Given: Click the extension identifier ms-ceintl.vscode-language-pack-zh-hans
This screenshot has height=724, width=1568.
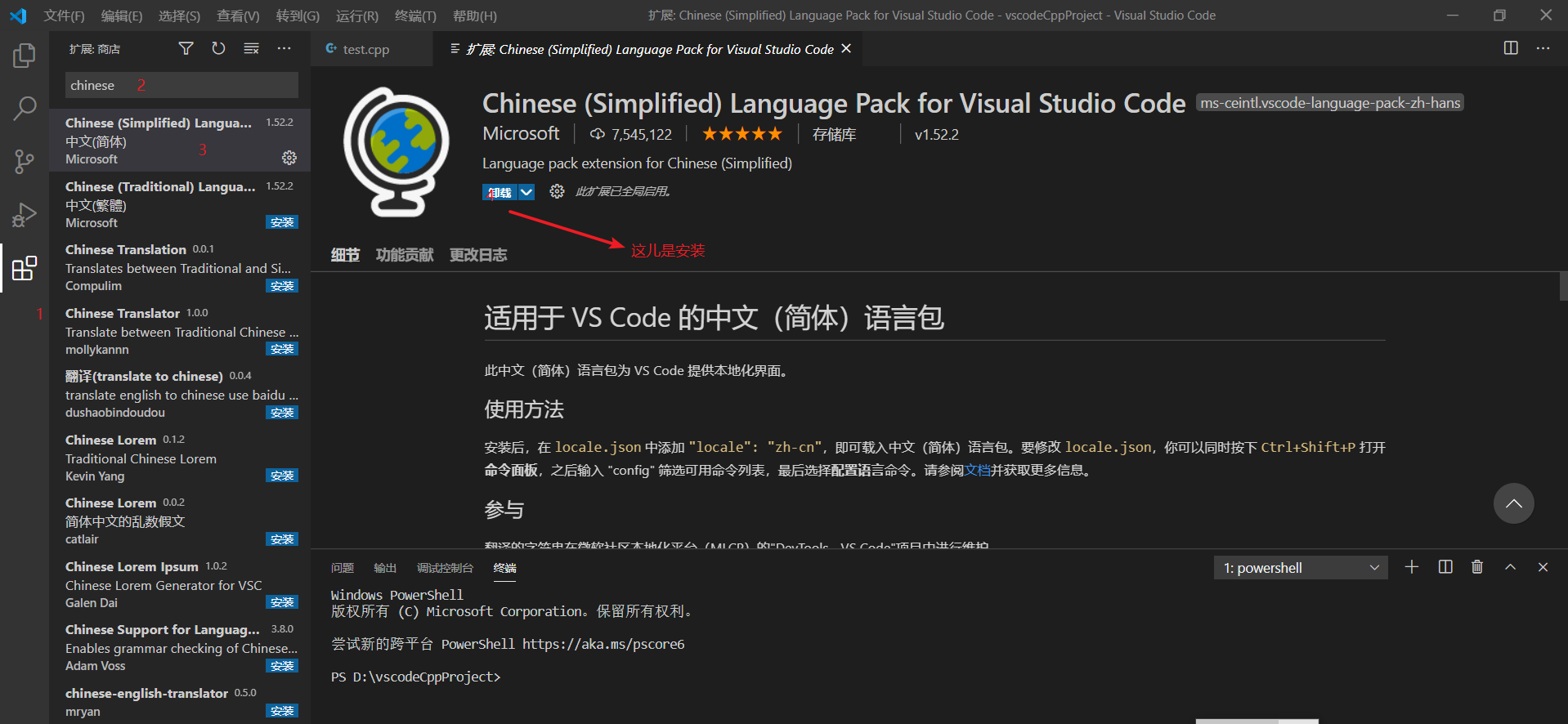Looking at the screenshot, I should pyautogui.click(x=1330, y=103).
